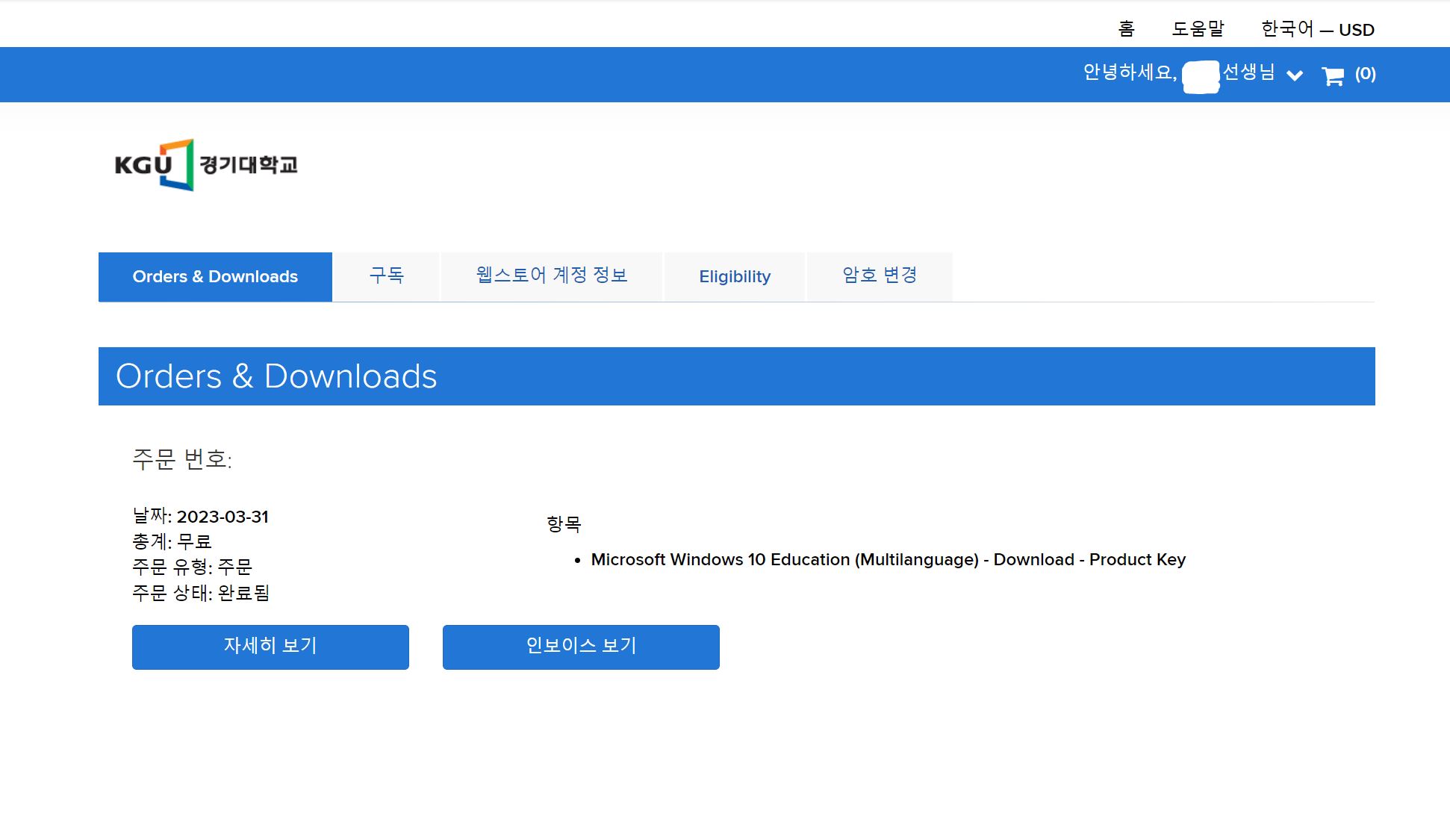The height and width of the screenshot is (840, 1450).
Task: Click the Microsoft Windows 10 Education item text
Action: 888,559
